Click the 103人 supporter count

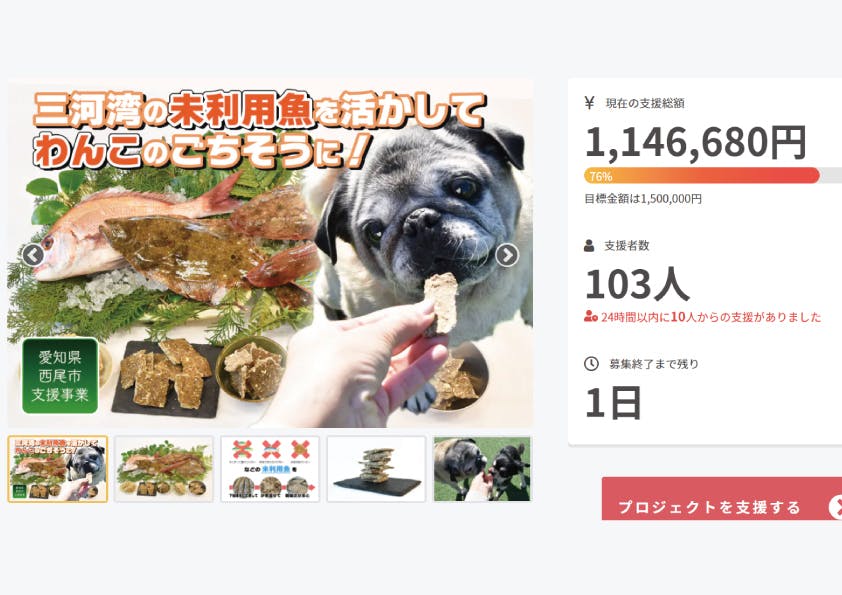click(637, 284)
